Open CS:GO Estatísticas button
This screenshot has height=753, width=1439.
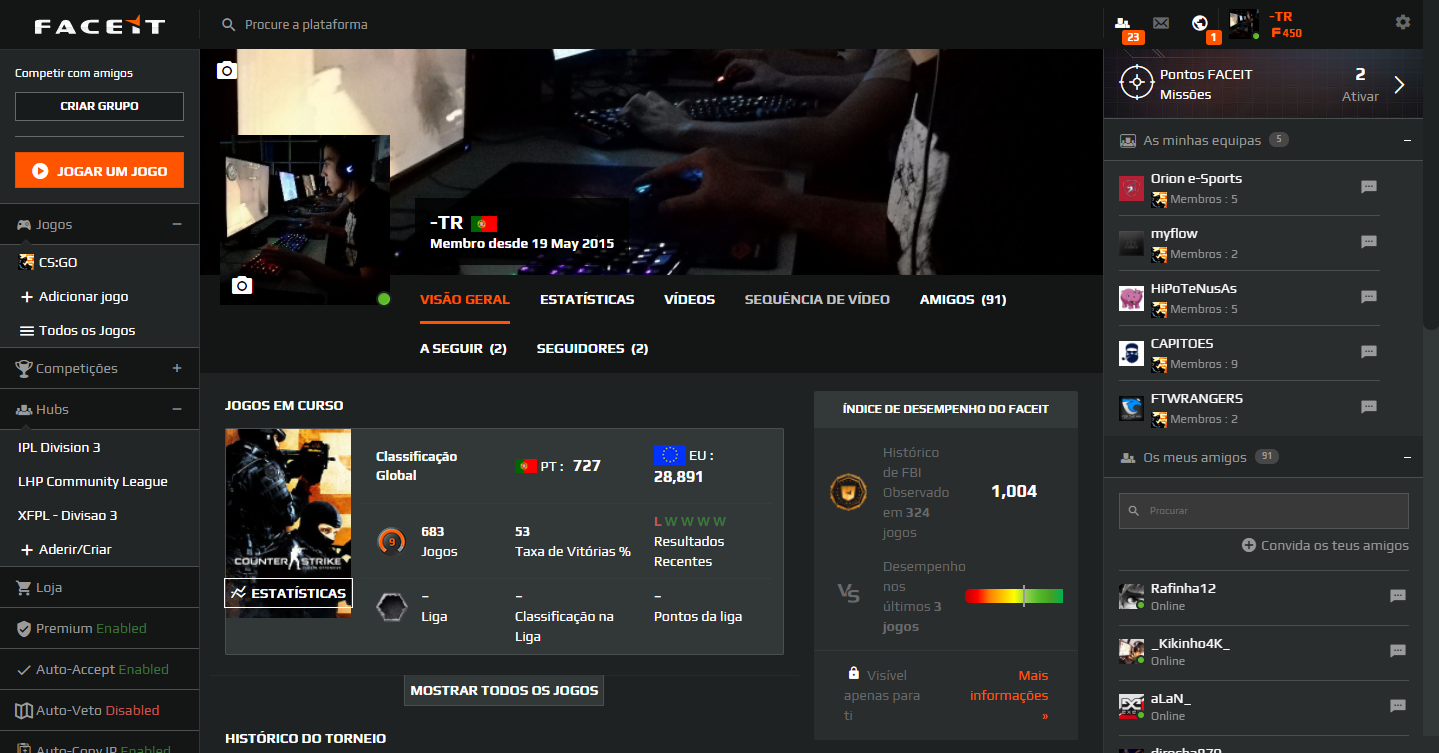(288, 593)
